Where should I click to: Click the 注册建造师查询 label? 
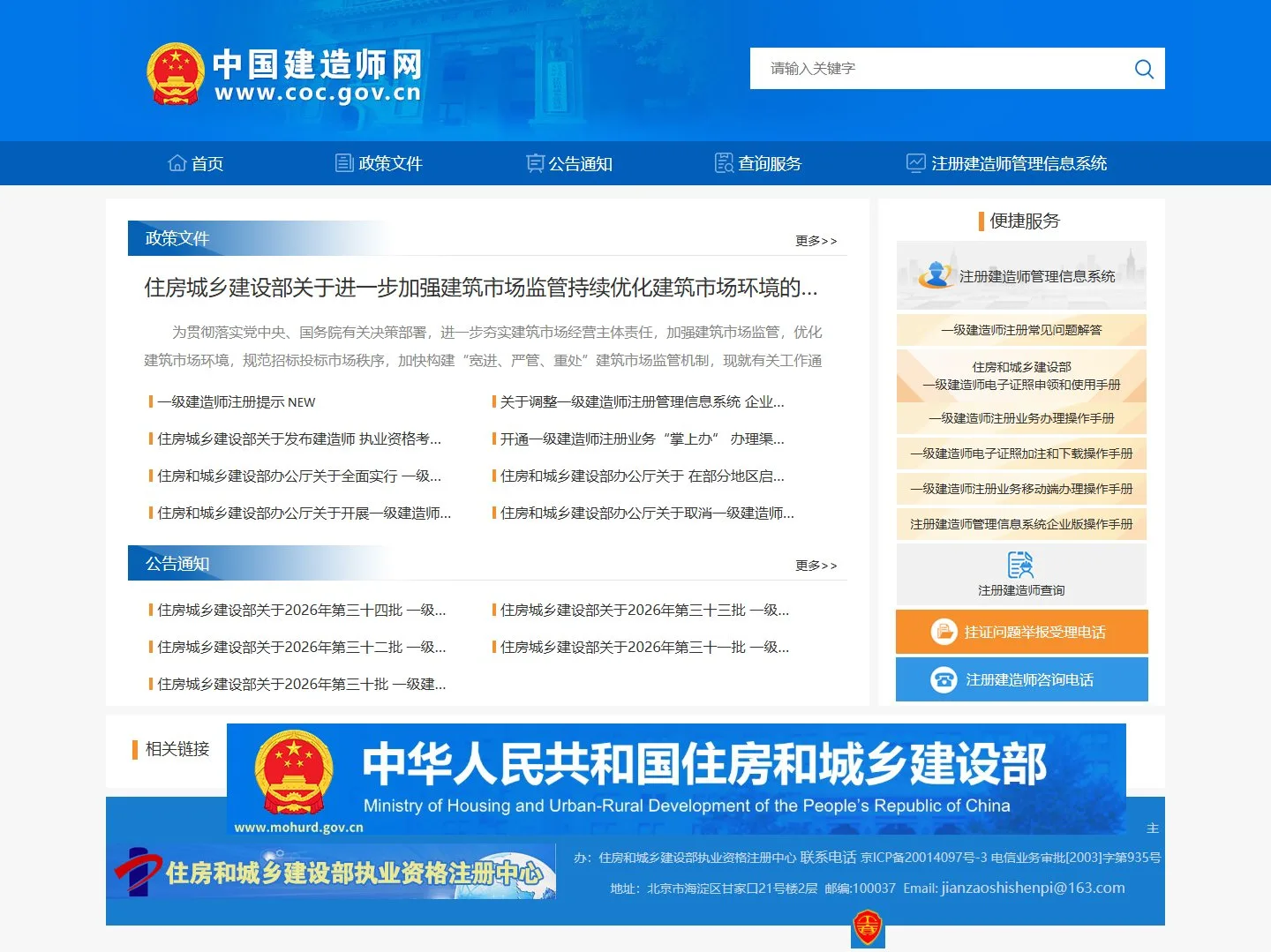pos(1021,590)
